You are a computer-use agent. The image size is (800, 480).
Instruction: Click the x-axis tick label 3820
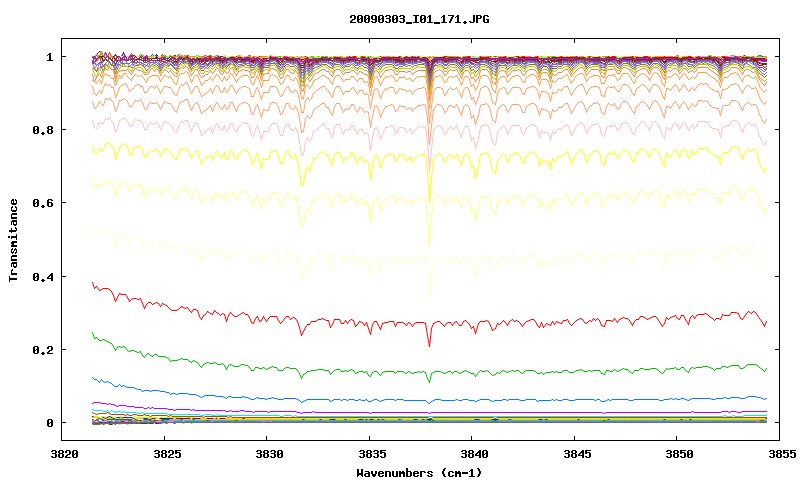(64, 454)
